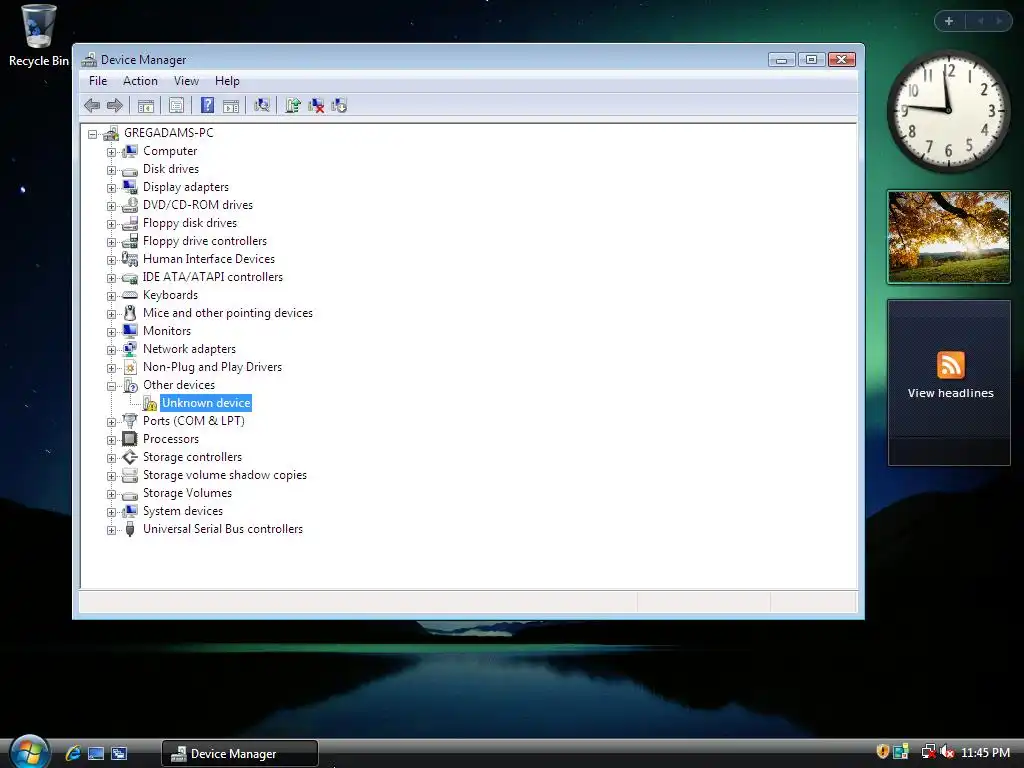
Task: Click the autumn tree slideshow thumbnail
Action: click(x=949, y=236)
